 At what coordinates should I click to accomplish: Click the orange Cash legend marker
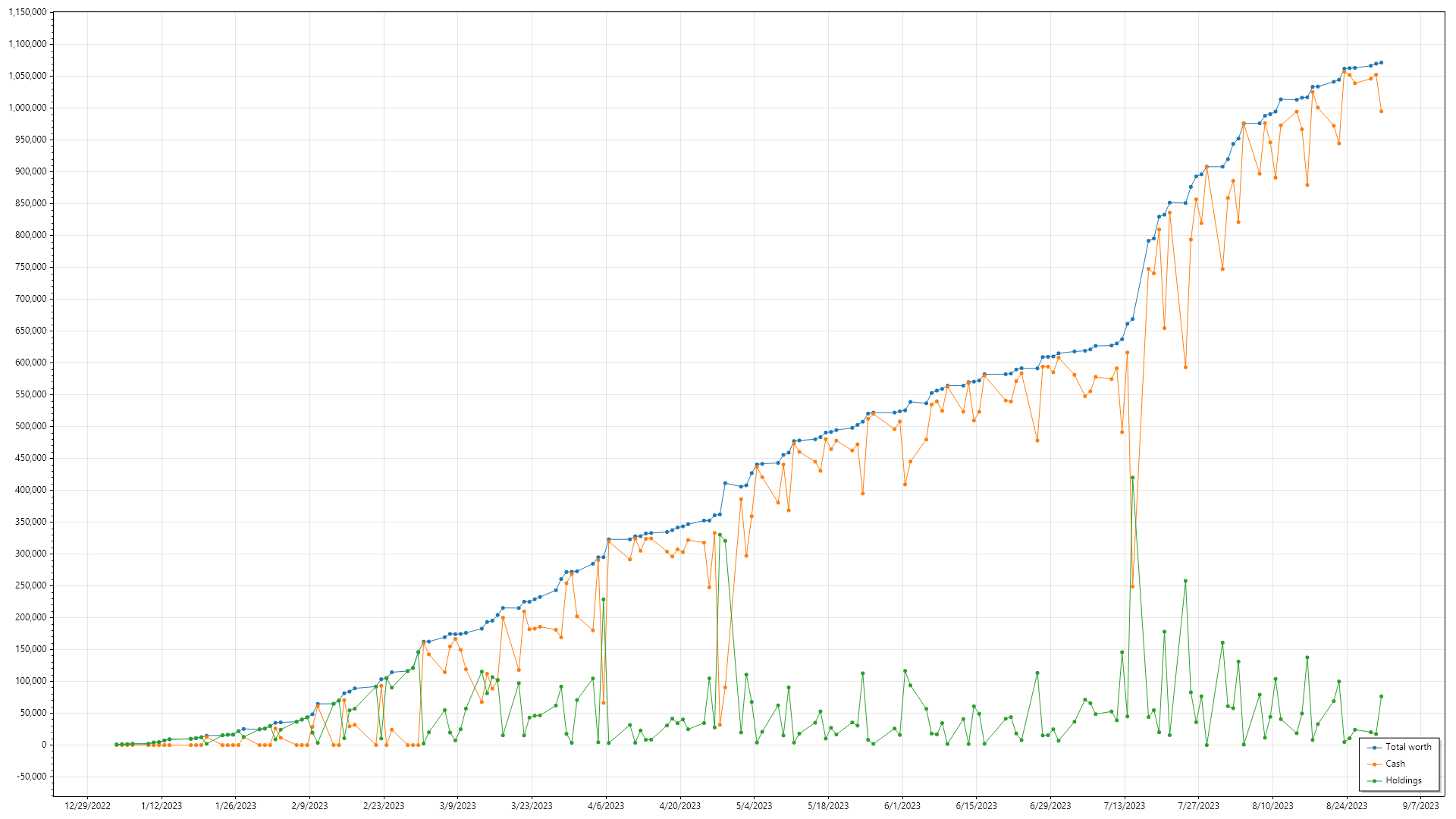pyautogui.click(x=1374, y=764)
